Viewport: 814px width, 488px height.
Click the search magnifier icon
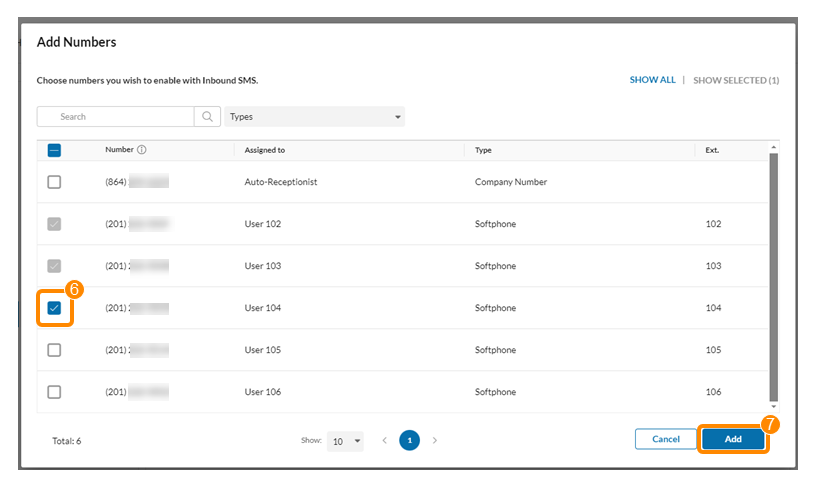(x=207, y=117)
